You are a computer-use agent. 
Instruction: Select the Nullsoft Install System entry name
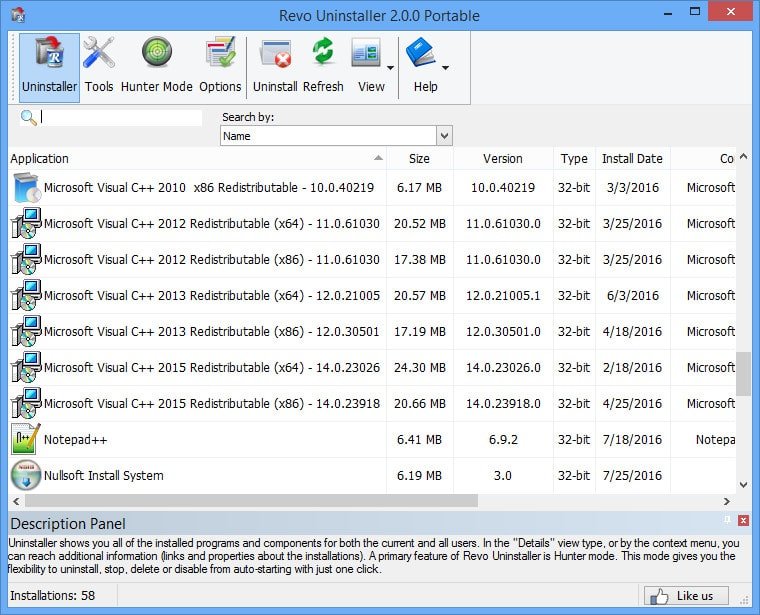(x=104, y=475)
